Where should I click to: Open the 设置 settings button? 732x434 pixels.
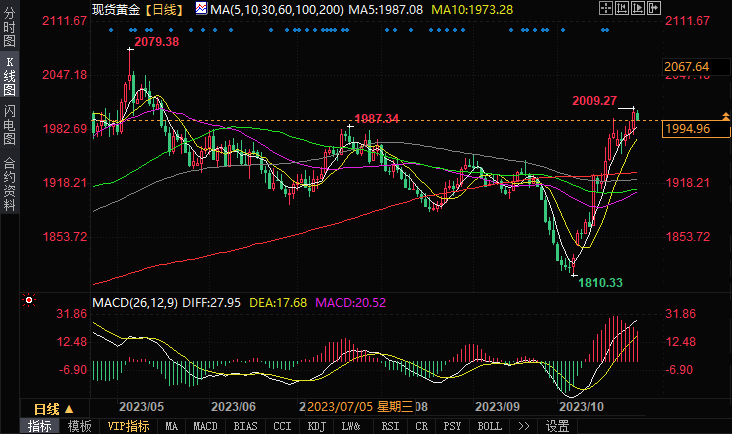[557, 426]
